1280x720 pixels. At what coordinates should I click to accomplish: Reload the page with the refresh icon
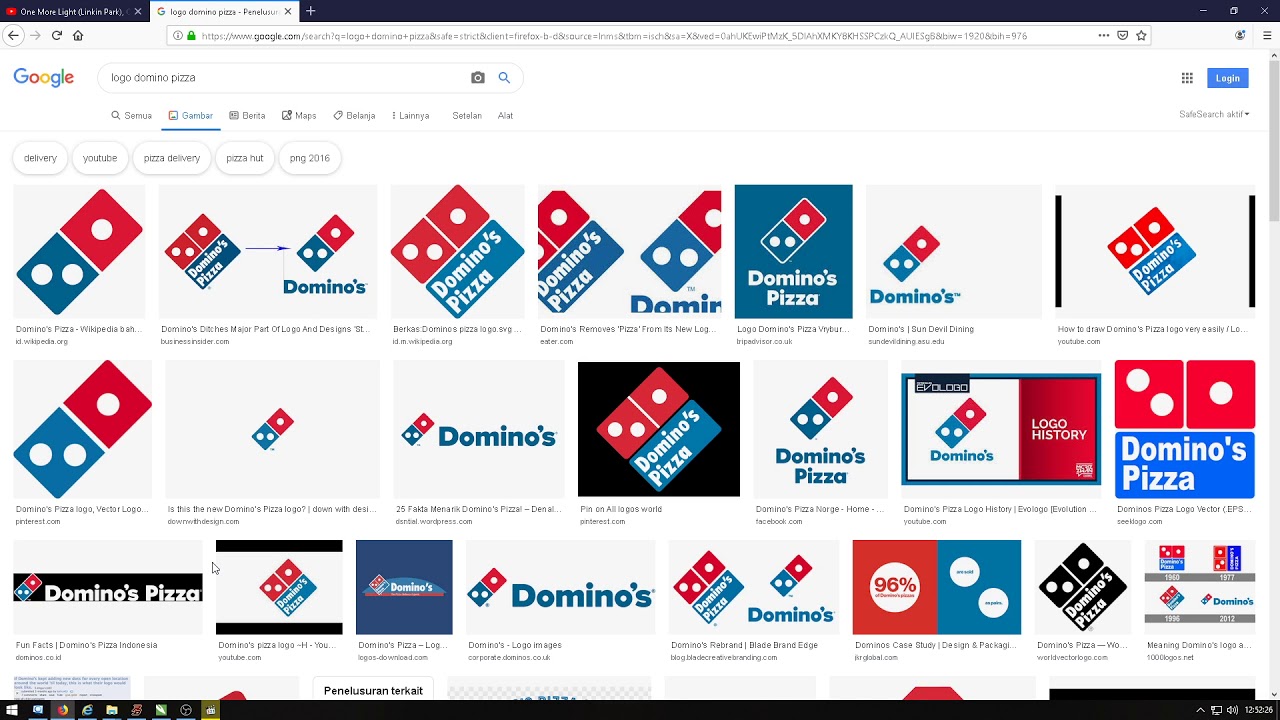tap(57, 35)
